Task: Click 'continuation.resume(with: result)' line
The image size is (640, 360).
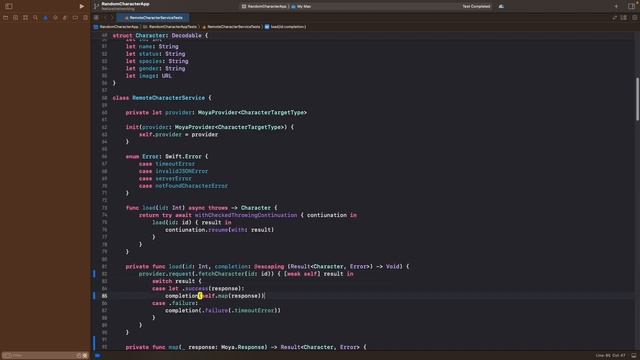Action: (x=220, y=230)
